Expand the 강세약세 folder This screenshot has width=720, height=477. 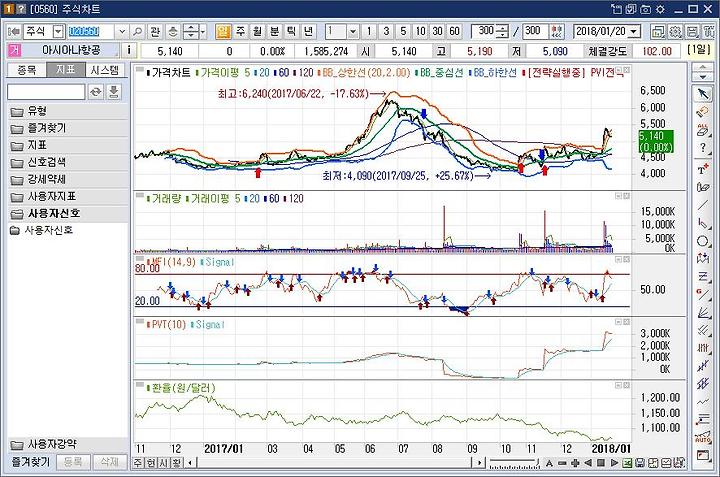pyautogui.click(x=68, y=179)
